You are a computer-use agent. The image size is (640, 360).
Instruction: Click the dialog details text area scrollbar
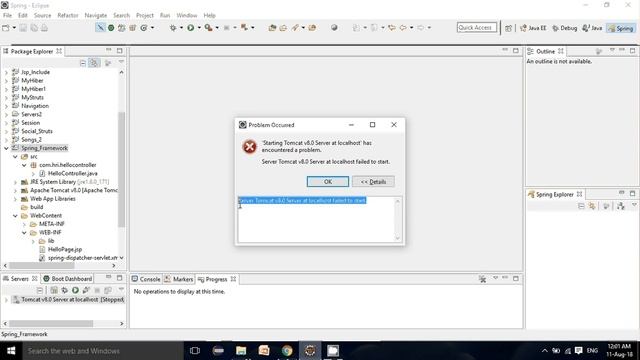coord(398,220)
